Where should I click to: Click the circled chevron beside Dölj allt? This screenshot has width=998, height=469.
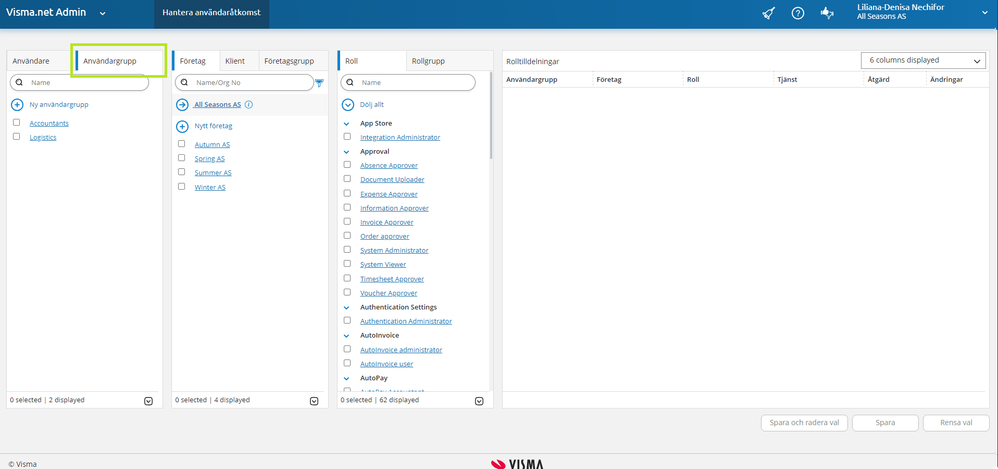point(348,105)
